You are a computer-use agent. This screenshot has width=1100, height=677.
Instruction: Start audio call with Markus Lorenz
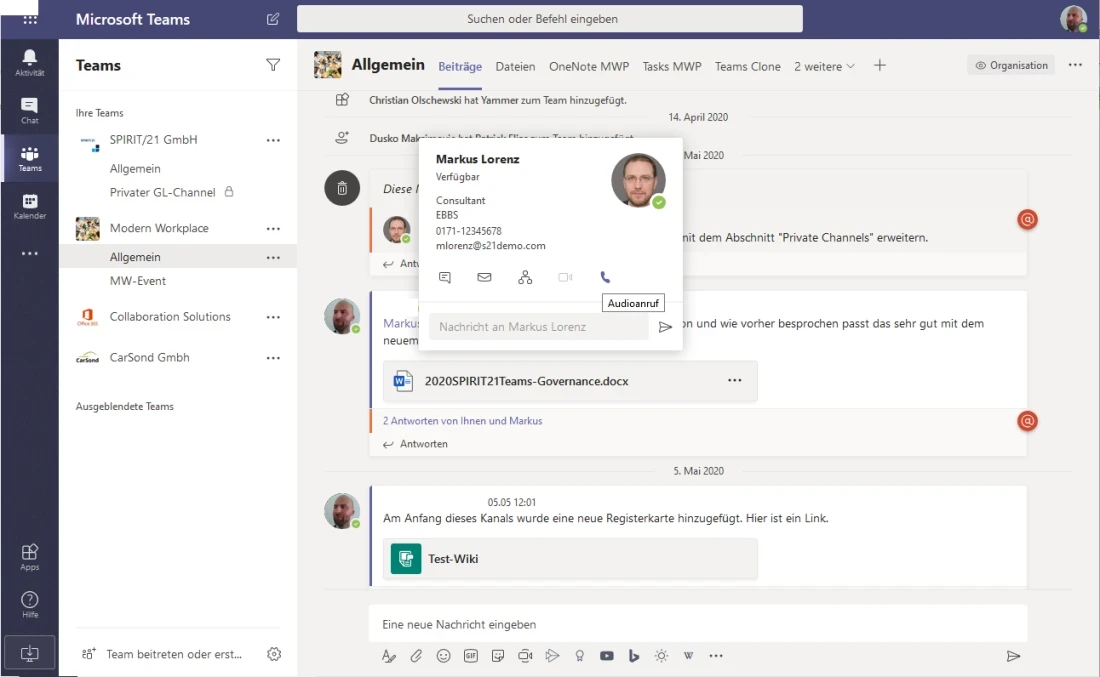click(604, 277)
